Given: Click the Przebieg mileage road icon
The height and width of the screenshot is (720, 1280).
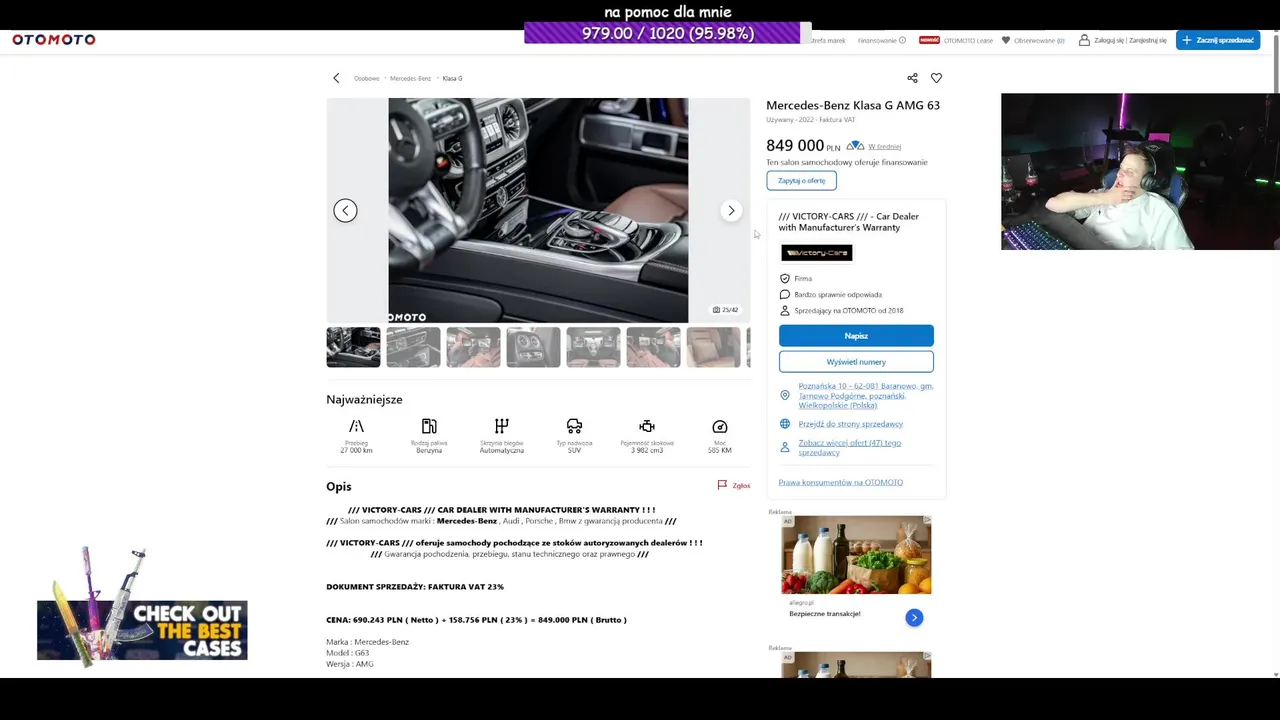Looking at the screenshot, I should coord(356,427).
